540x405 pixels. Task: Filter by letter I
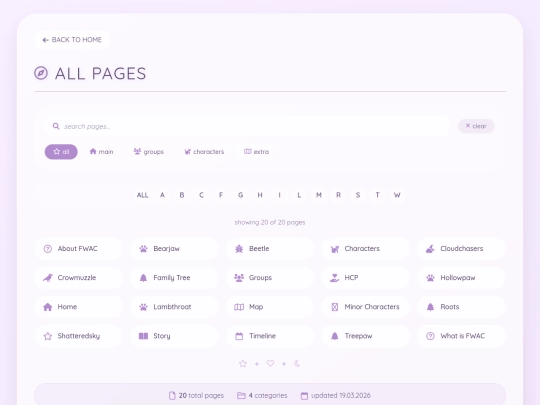pos(280,195)
